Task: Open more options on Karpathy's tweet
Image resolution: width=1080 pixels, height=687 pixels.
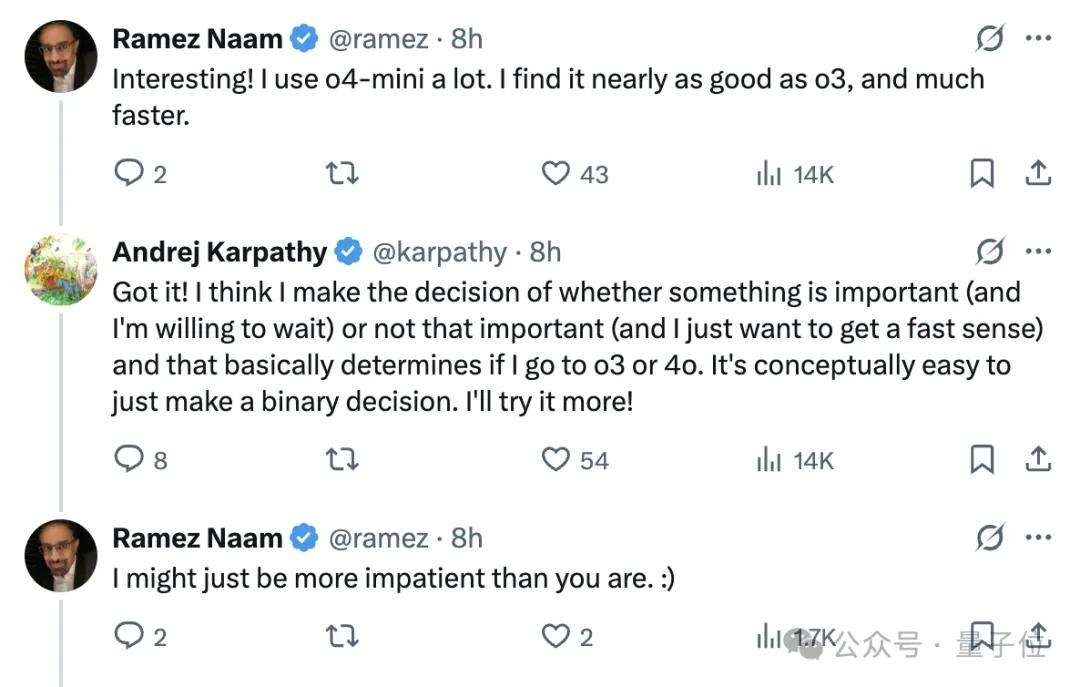Action: pyautogui.click(x=1038, y=253)
